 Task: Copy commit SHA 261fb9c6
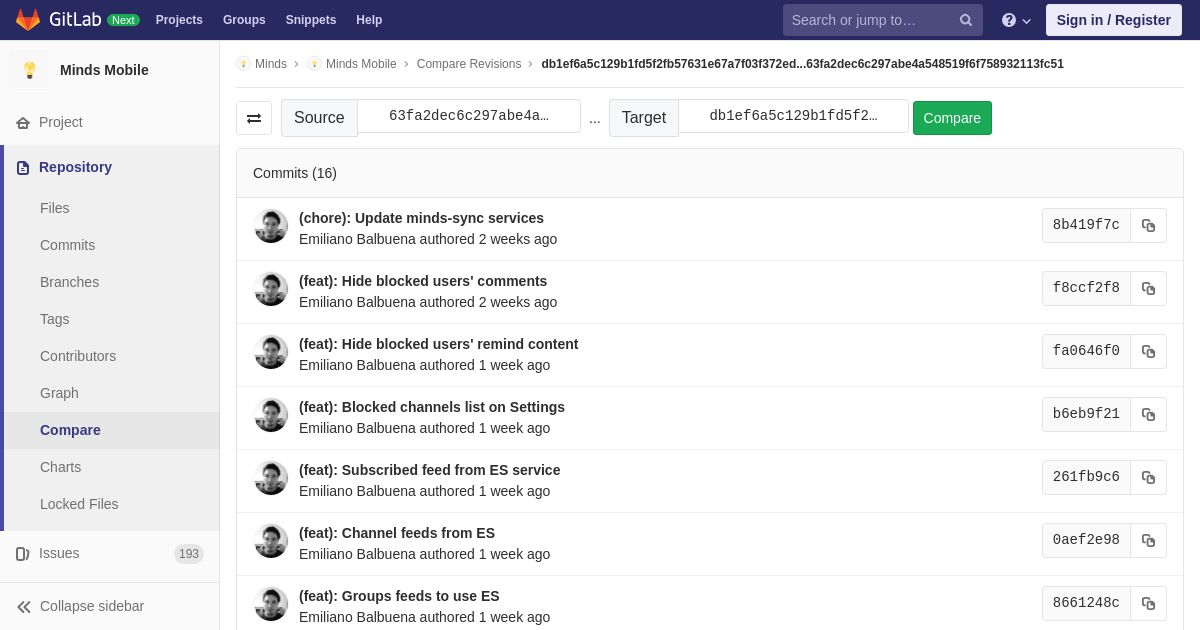pos(1148,478)
